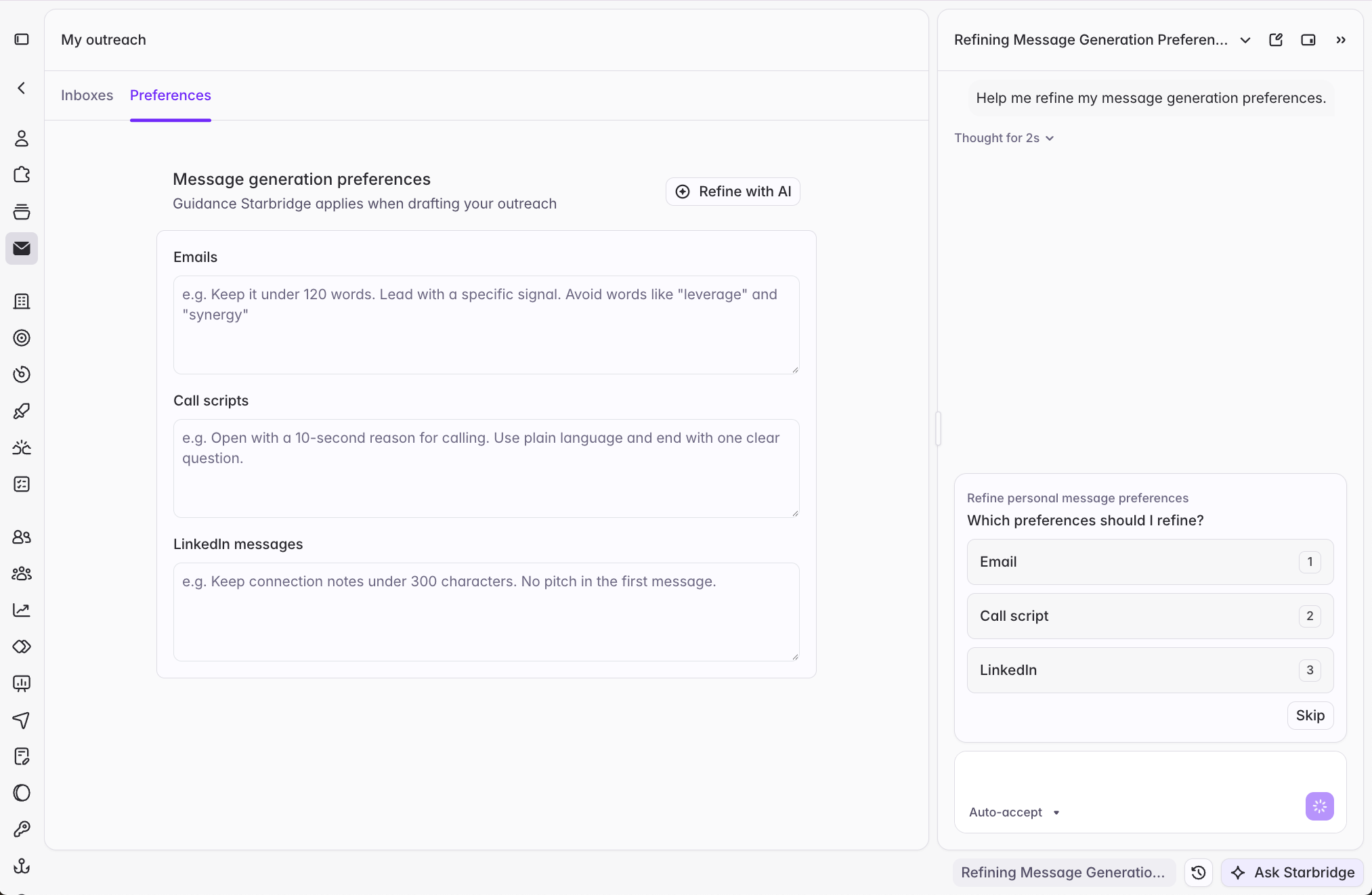The height and width of the screenshot is (895, 1372).
Task: Choose the Email option
Action: 1150,562
